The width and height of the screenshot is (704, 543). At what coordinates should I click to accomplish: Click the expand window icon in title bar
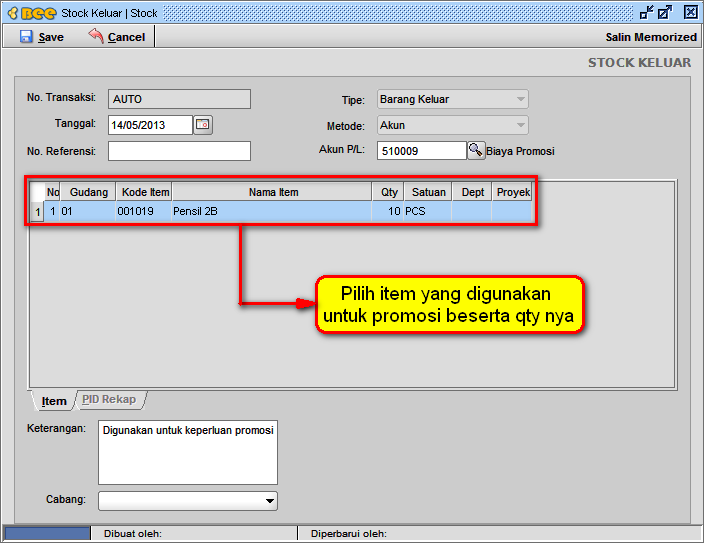coord(665,13)
